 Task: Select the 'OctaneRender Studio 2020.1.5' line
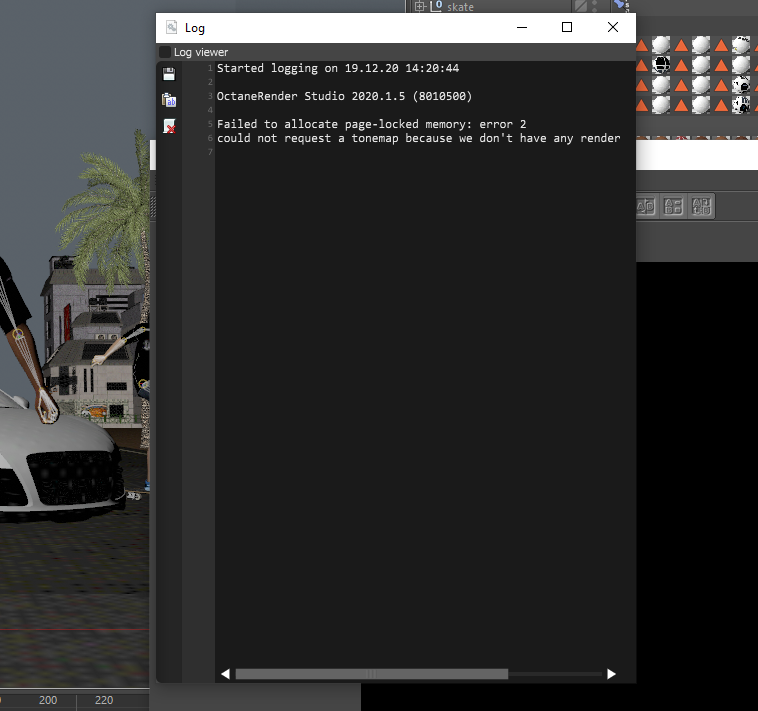[344, 96]
